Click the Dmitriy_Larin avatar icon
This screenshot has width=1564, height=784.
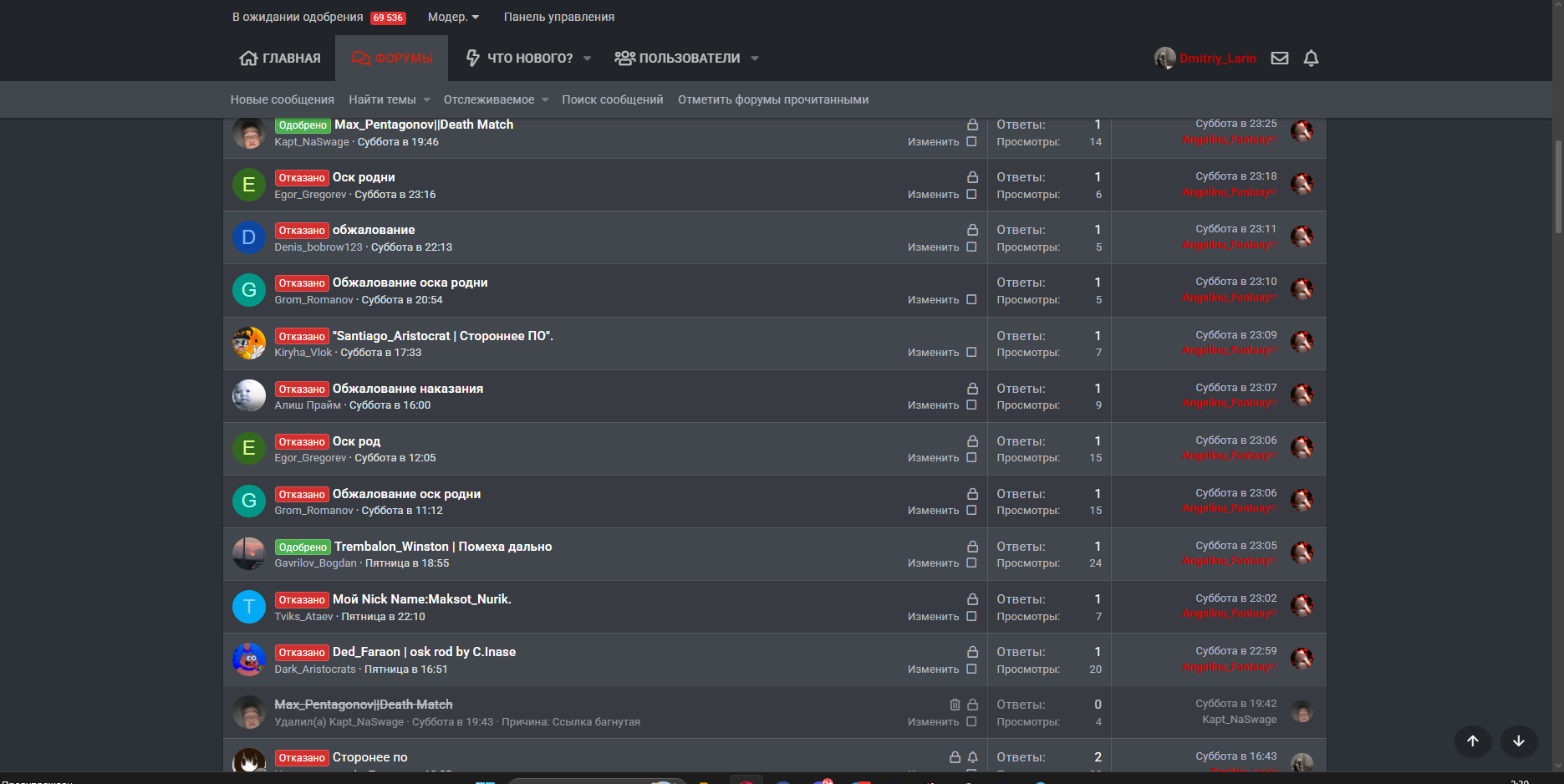1164,59
